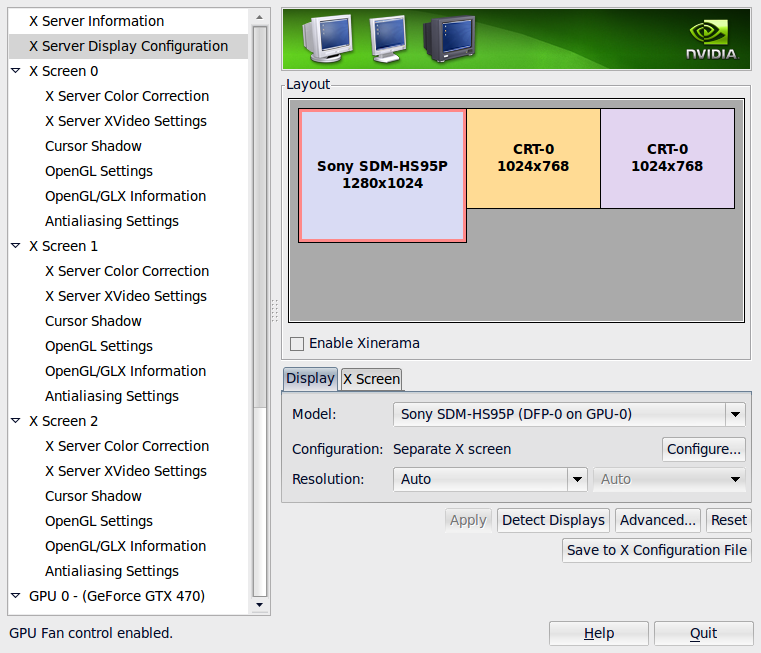Click Save to X Configuration File
This screenshot has height=653, width=761.
656,550
